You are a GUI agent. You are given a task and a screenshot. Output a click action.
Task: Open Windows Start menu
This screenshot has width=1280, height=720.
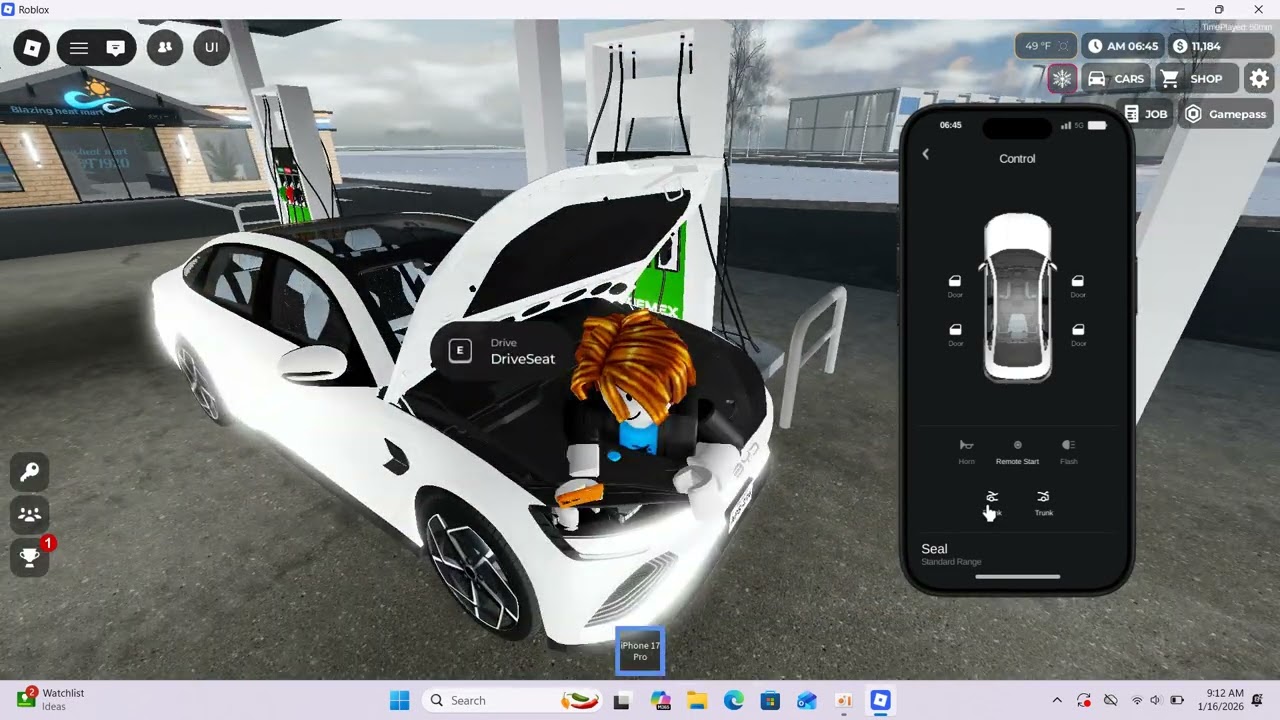399,700
